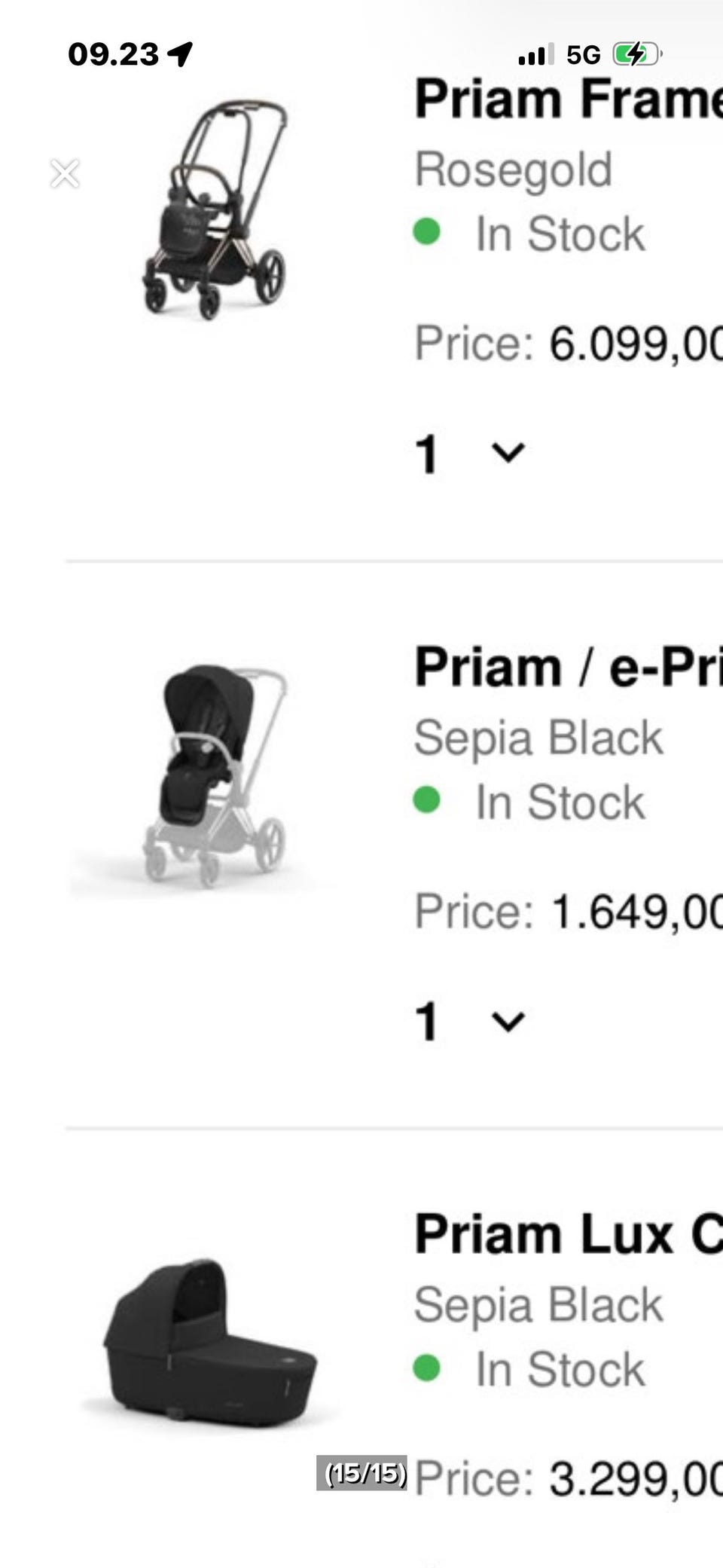Click the green stock dot under Rosegold
Screen dimensions: 723x1568
pos(427,231)
